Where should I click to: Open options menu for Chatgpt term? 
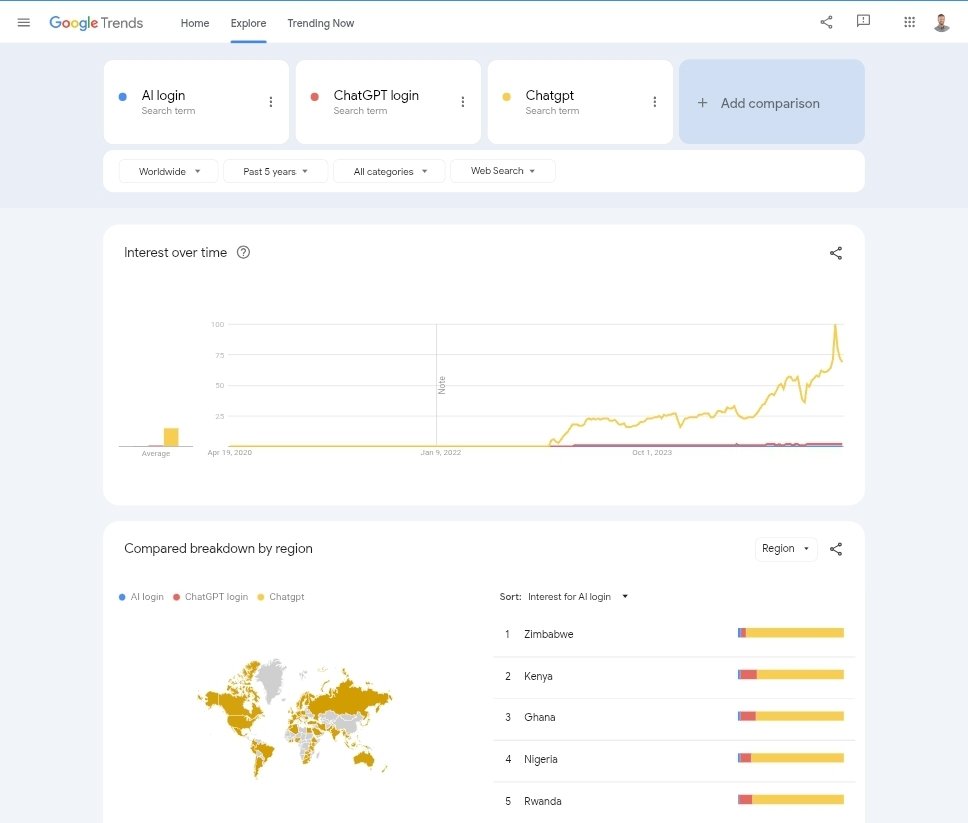coord(654,102)
